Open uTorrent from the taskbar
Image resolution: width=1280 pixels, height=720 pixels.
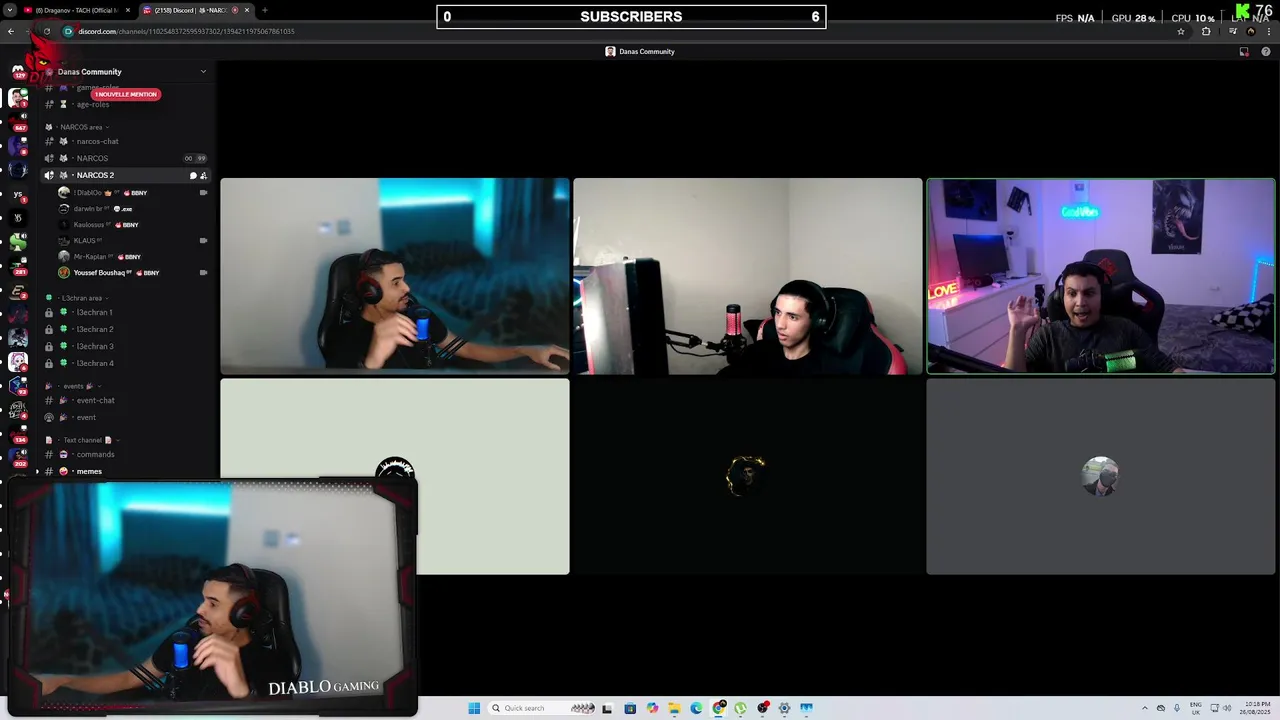point(740,708)
